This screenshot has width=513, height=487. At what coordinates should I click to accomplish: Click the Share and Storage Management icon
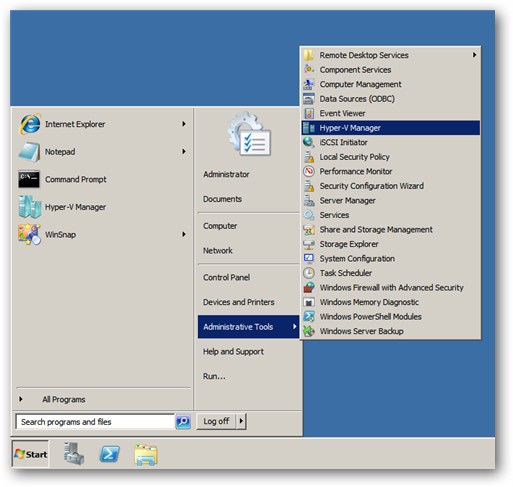point(309,230)
